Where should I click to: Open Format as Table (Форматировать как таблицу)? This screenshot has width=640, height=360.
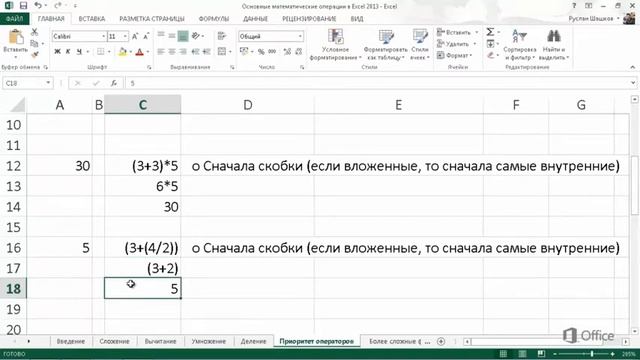pos(385,44)
